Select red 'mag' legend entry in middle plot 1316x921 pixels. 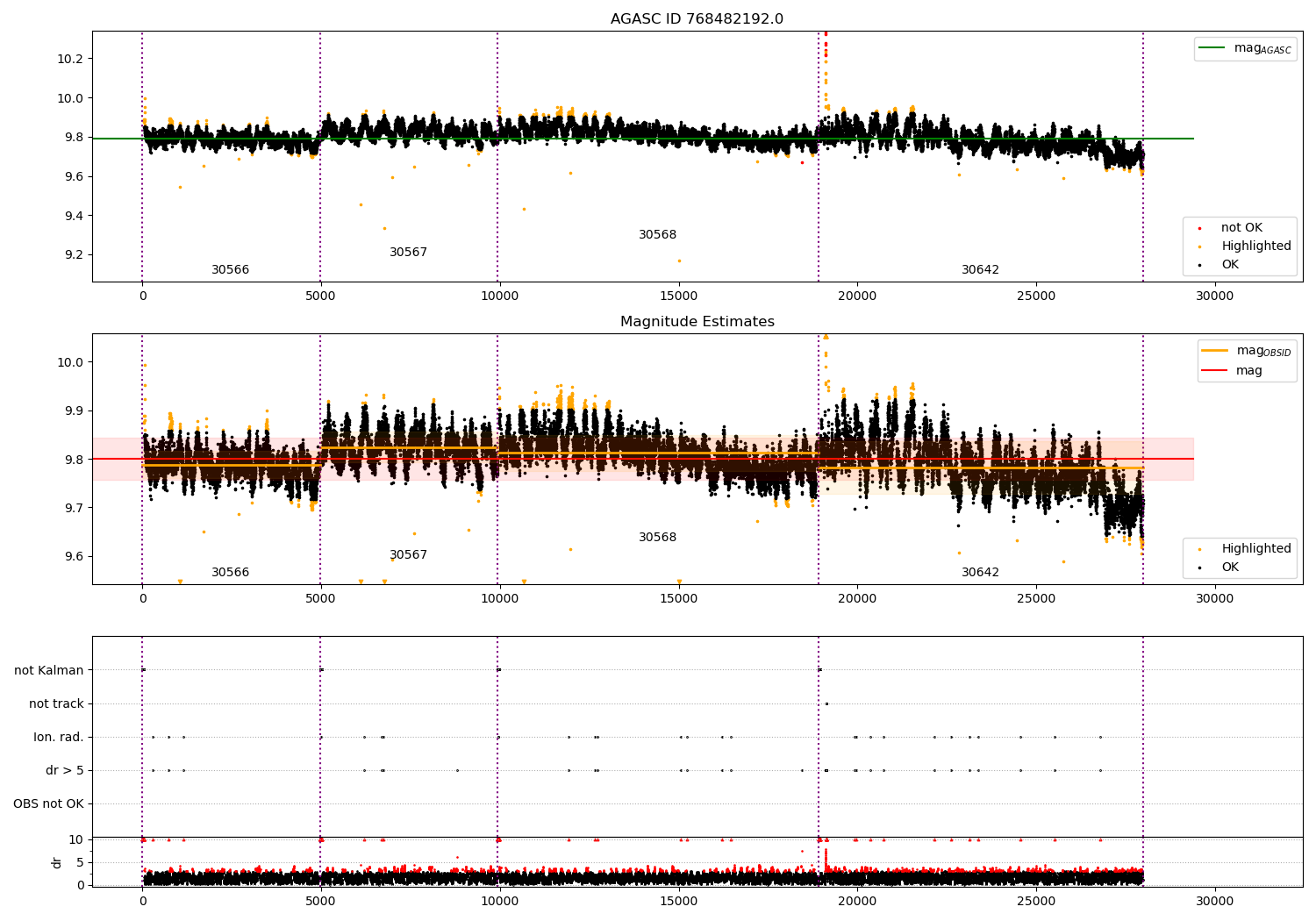pos(1233,371)
